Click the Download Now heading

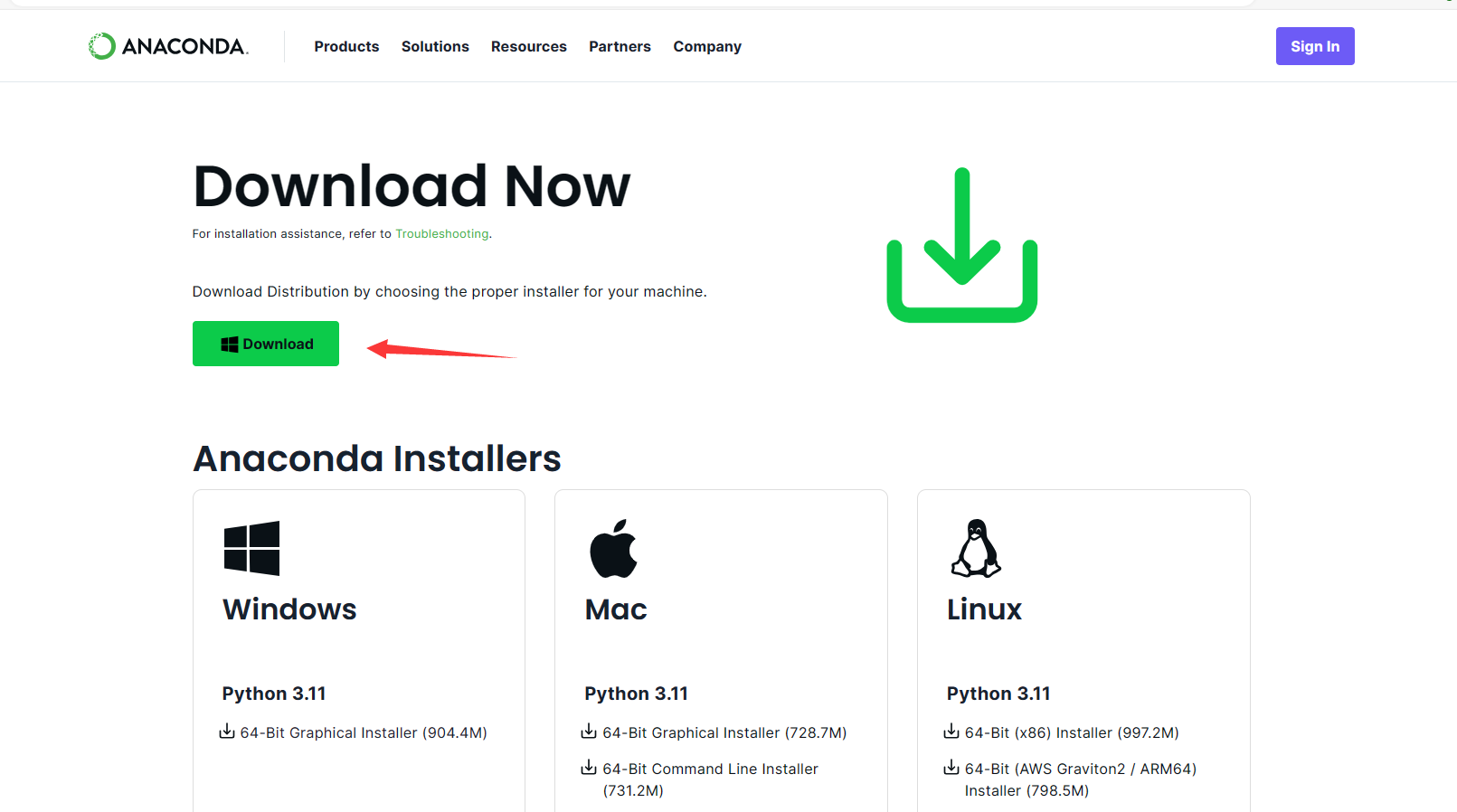pyautogui.click(x=412, y=186)
